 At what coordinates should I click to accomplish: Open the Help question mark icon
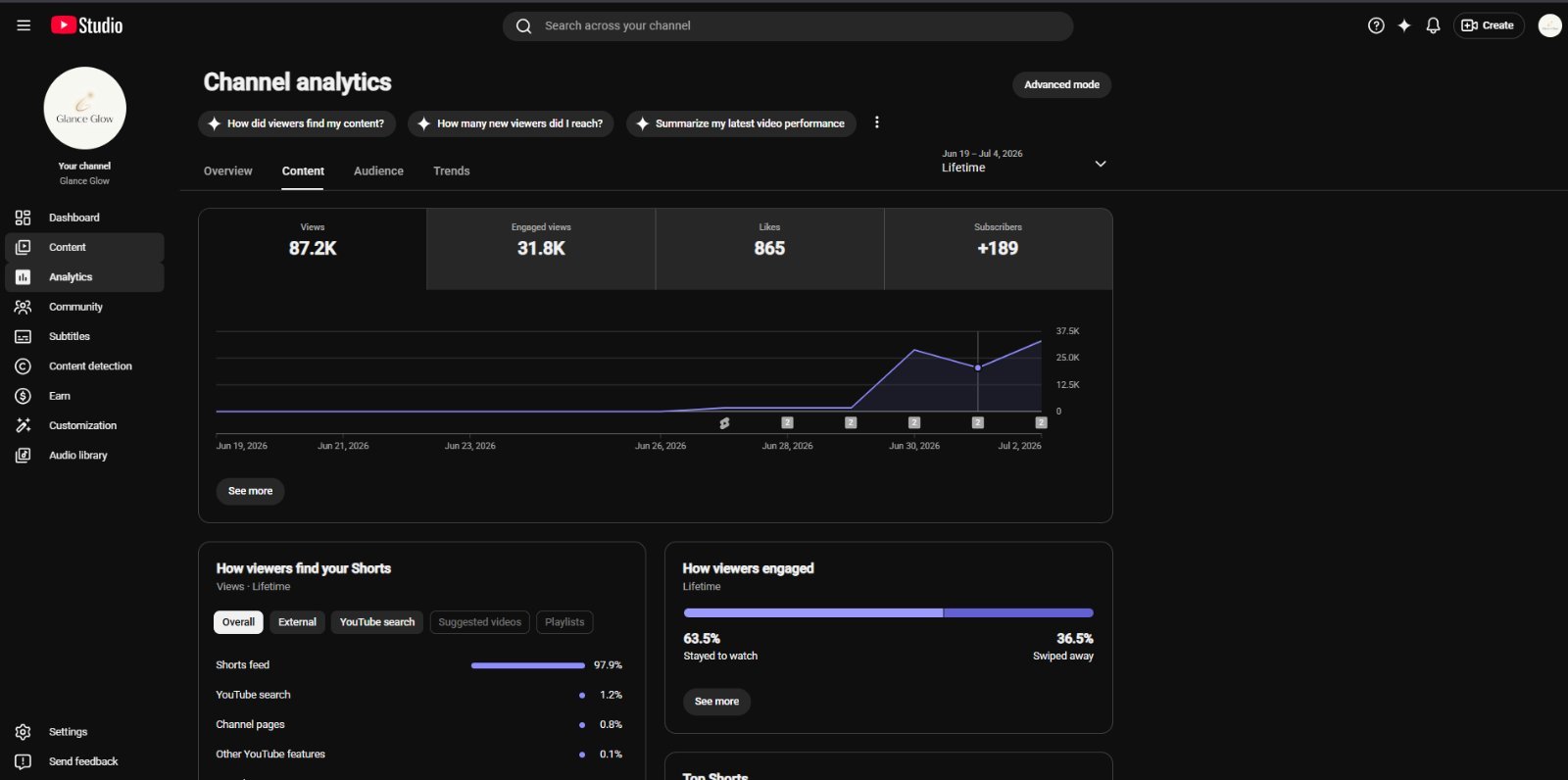click(x=1376, y=25)
